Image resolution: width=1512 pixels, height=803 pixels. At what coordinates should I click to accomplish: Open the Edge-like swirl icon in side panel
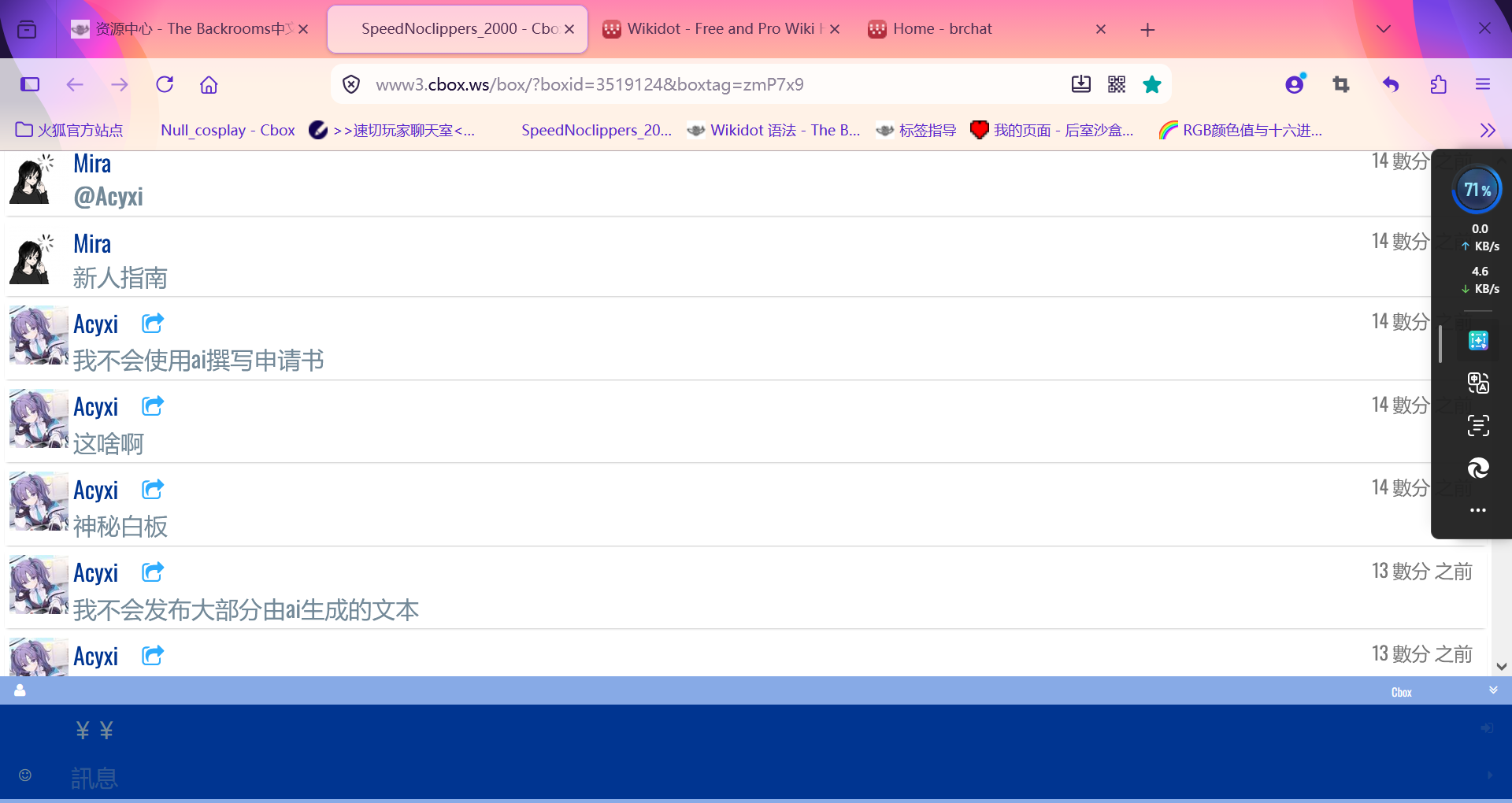click(x=1478, y=468)
